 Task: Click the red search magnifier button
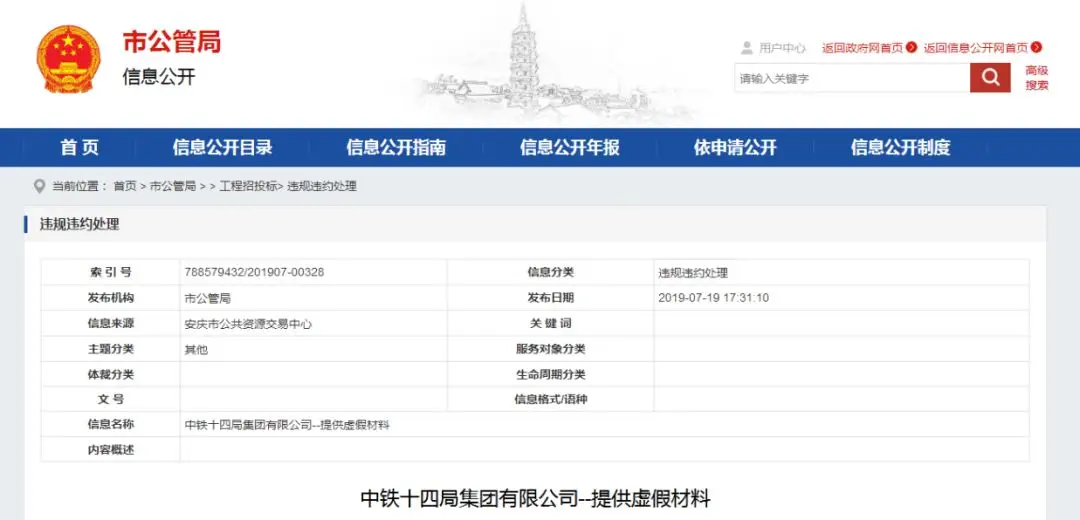(x=990, y=77)
